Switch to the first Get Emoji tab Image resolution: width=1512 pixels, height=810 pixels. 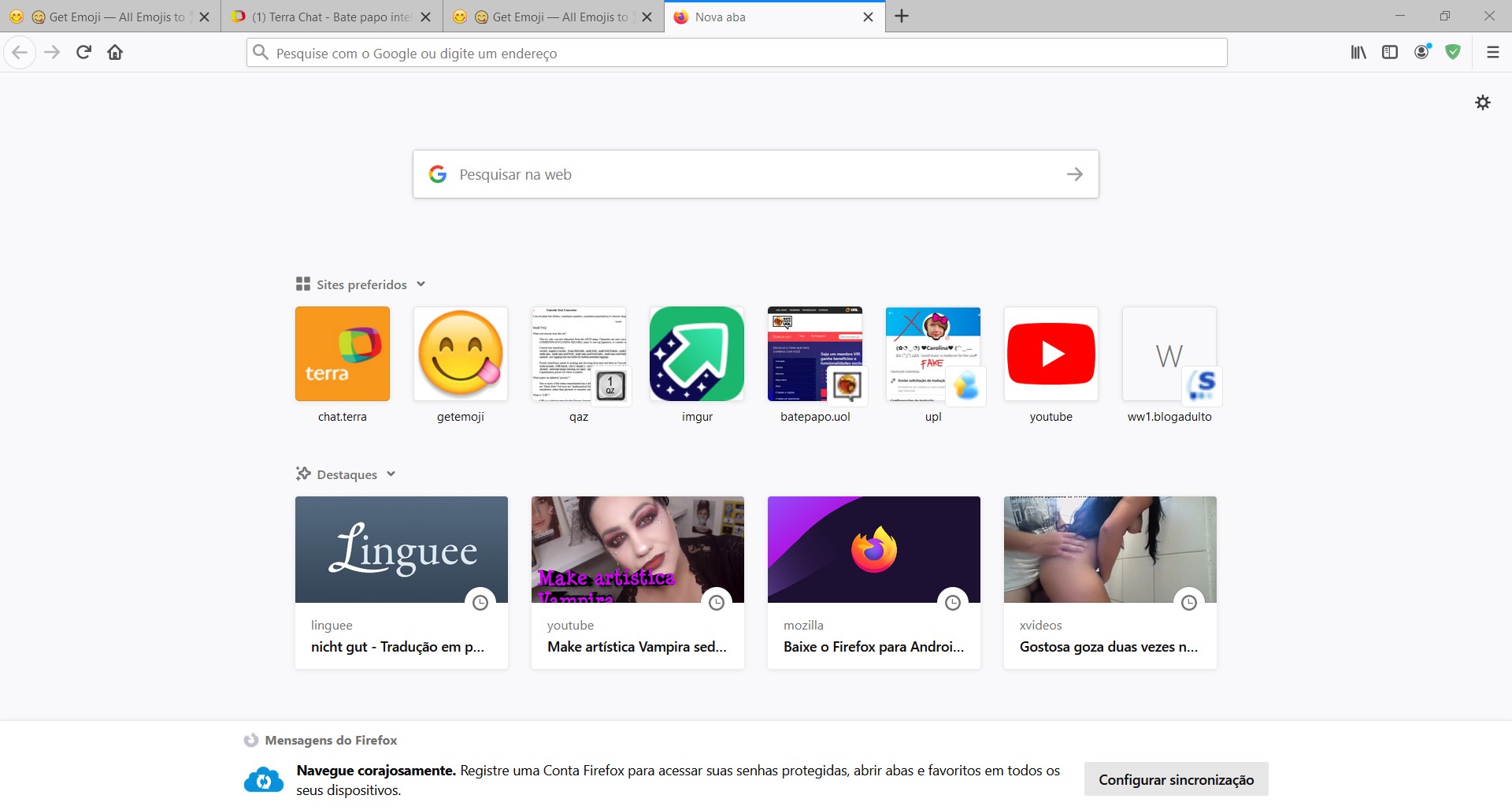pos(110,17)
